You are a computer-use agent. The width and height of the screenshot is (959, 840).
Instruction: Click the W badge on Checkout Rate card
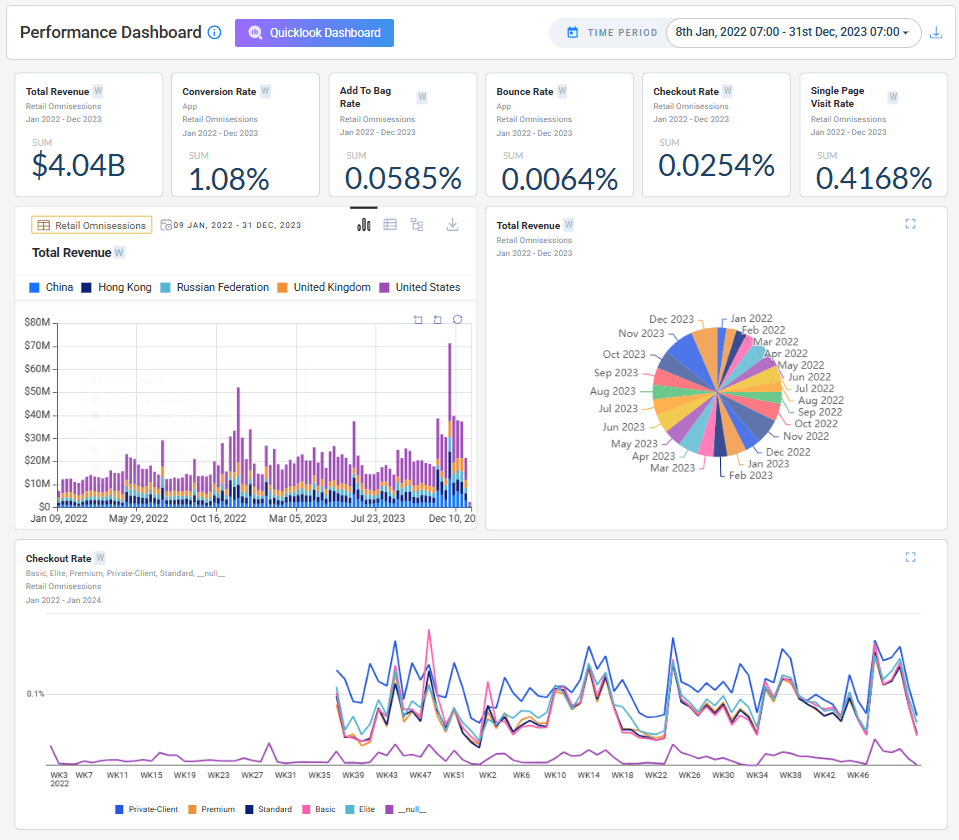[728, 91]
